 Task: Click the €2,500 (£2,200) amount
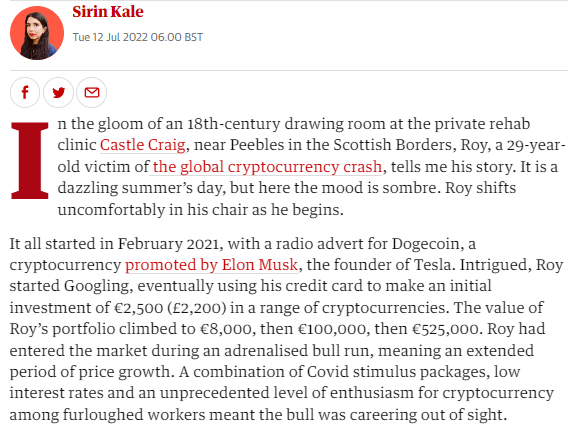click(170, 308)
